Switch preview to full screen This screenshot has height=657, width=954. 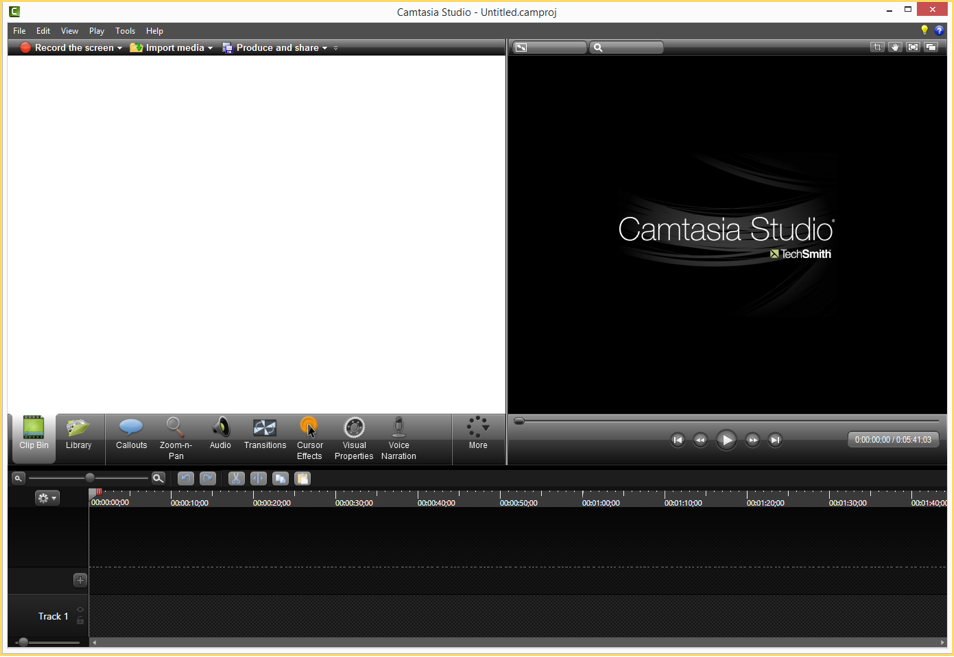(x=913, y=47)
